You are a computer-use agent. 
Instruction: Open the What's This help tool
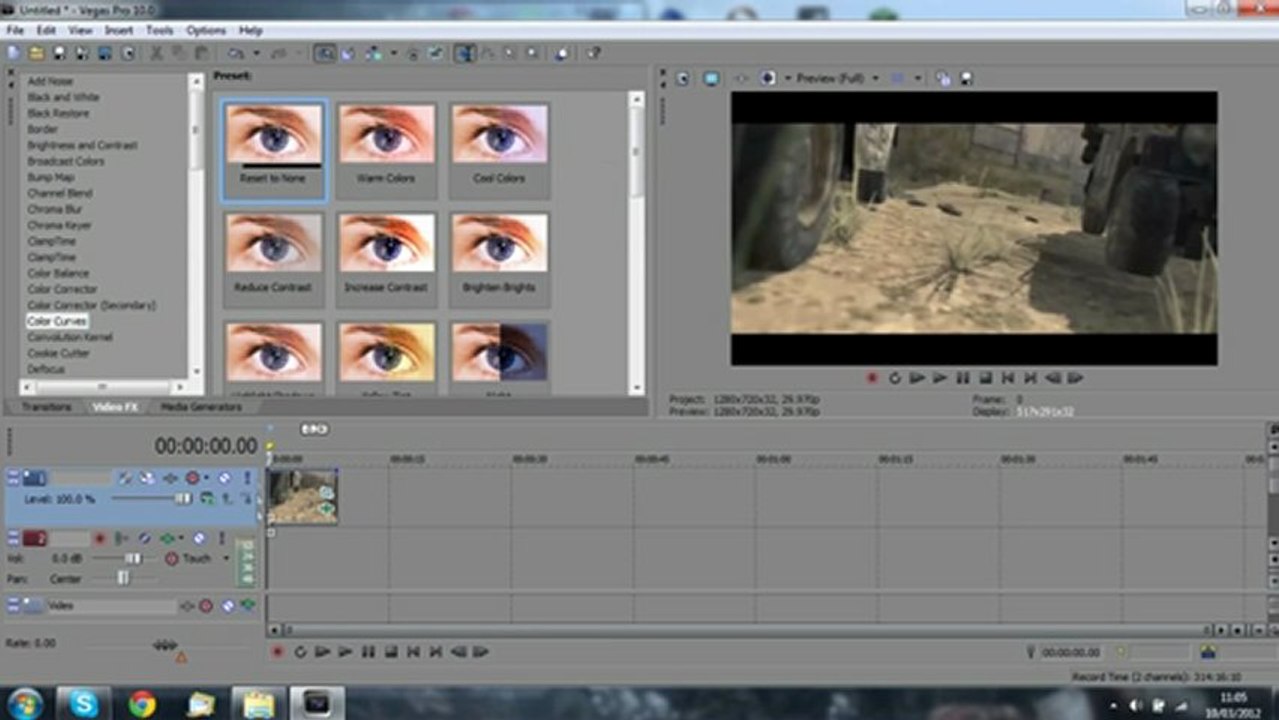tap(592, 53)
